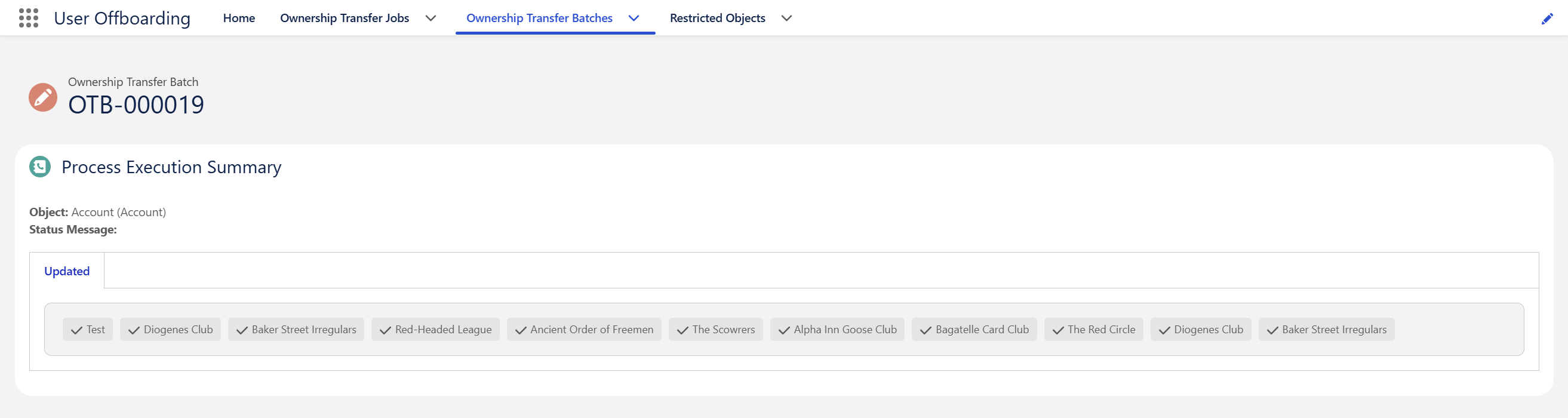Expand the Ownership Transfer Jobs dropdown chevron

[x=431, y=19]
